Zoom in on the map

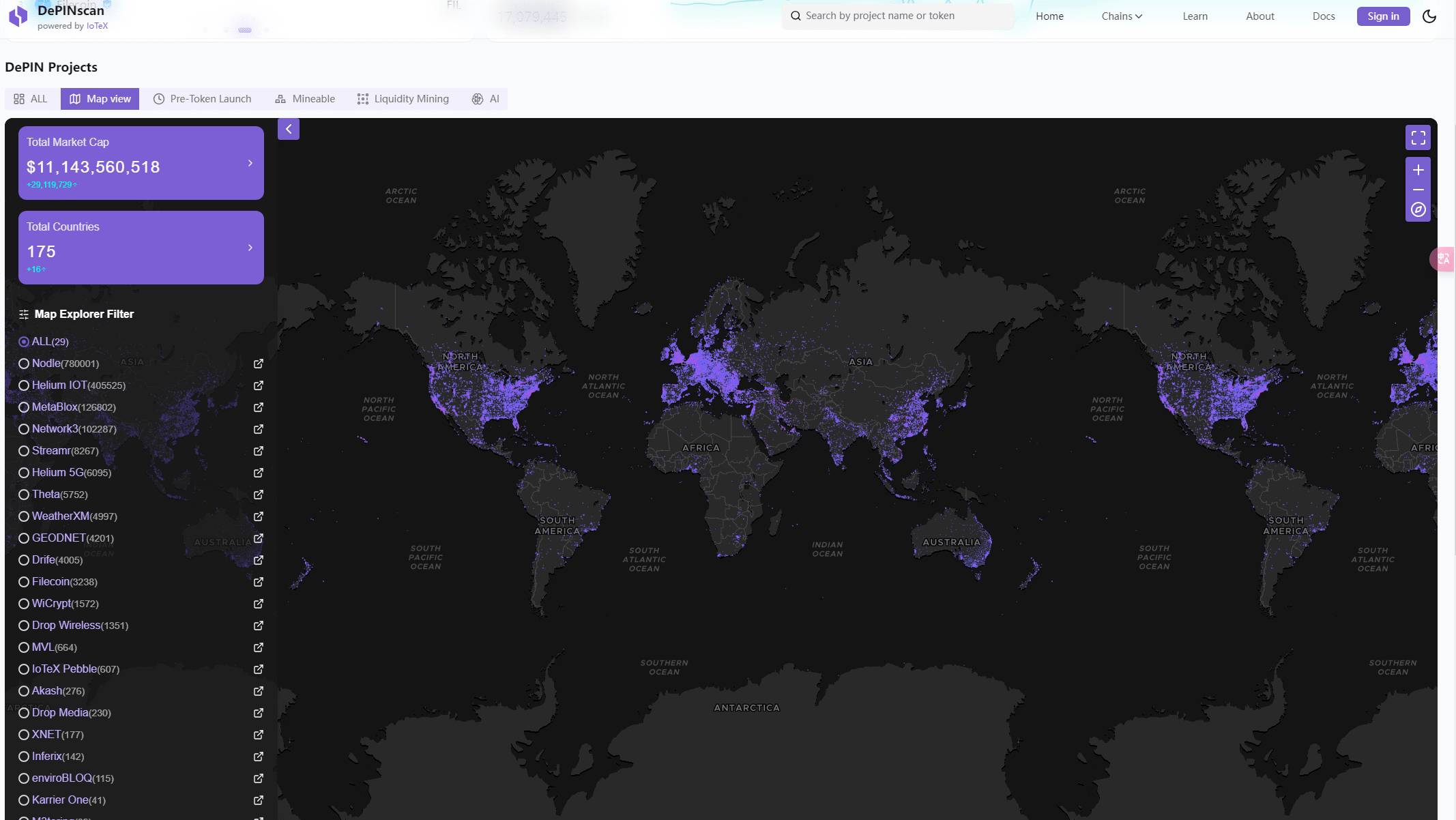[x=1418, y=170]
